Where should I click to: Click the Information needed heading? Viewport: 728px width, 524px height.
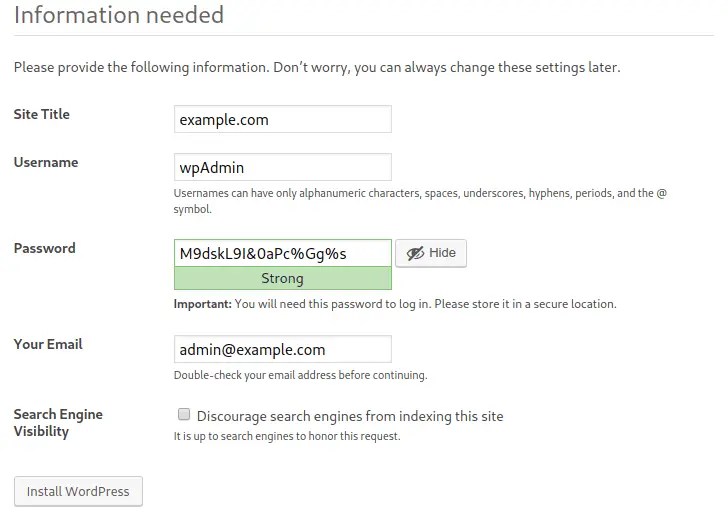tap(119, 15)
